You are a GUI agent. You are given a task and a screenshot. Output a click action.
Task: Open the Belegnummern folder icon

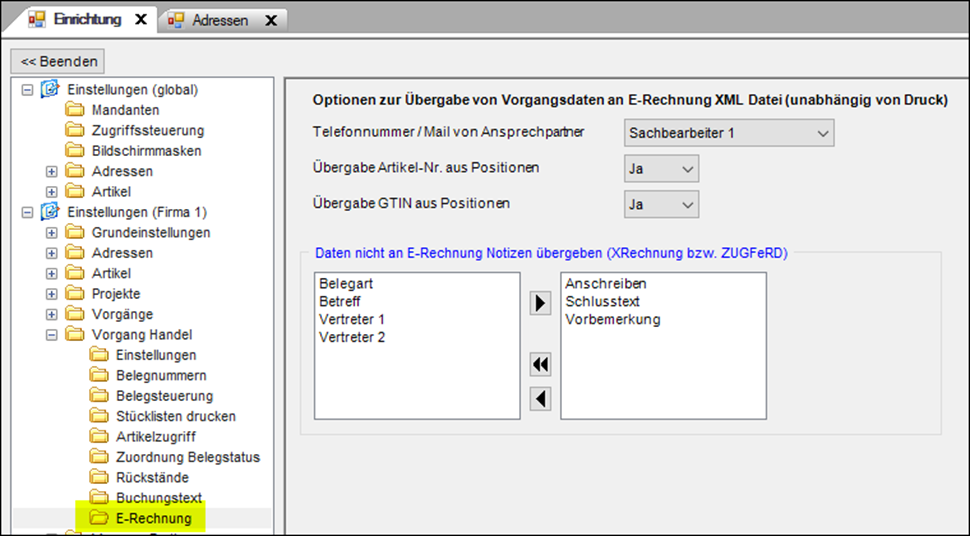(99, 376)
